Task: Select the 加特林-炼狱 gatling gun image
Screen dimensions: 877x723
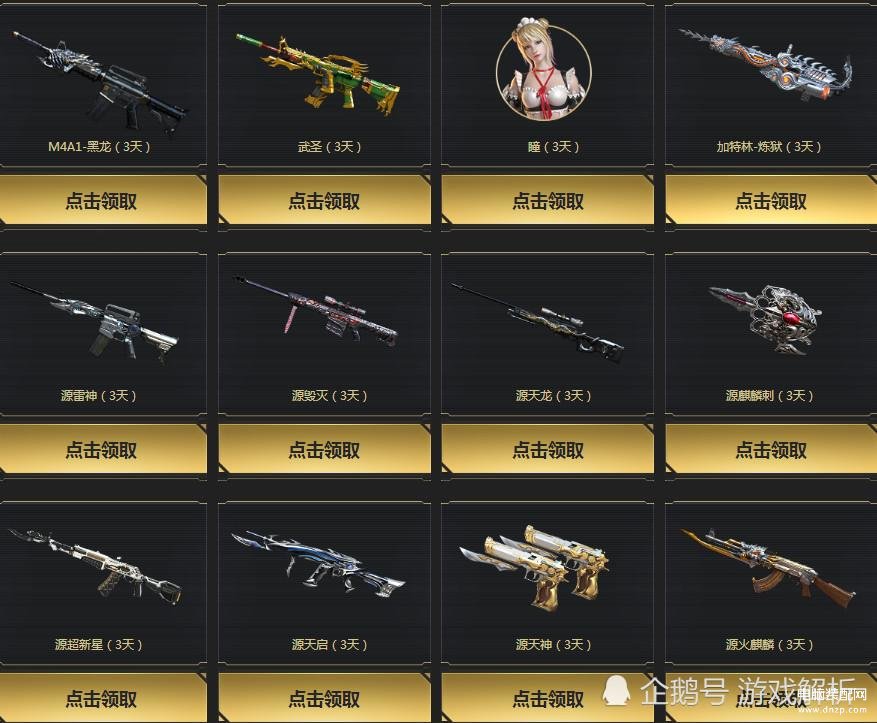Action: [766, 66]
